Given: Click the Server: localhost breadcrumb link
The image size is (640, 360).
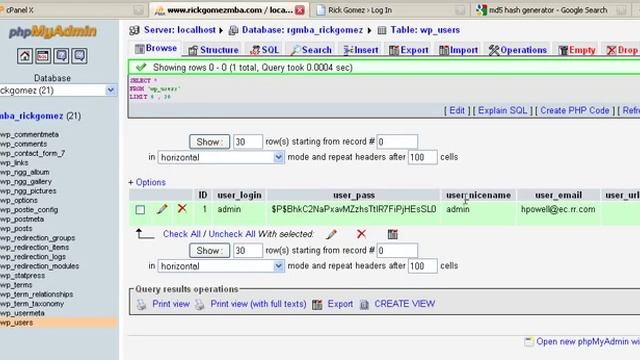Looking at the screenshot, I should pos(180,30).
